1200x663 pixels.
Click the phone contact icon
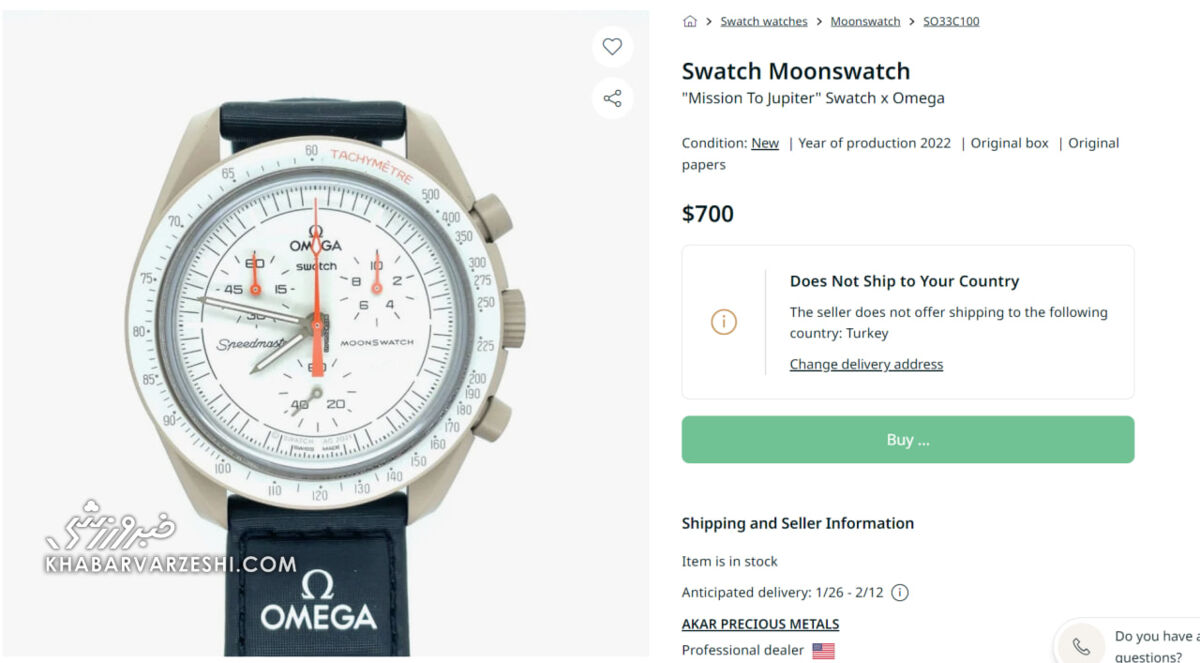[x=1081, y=646]
